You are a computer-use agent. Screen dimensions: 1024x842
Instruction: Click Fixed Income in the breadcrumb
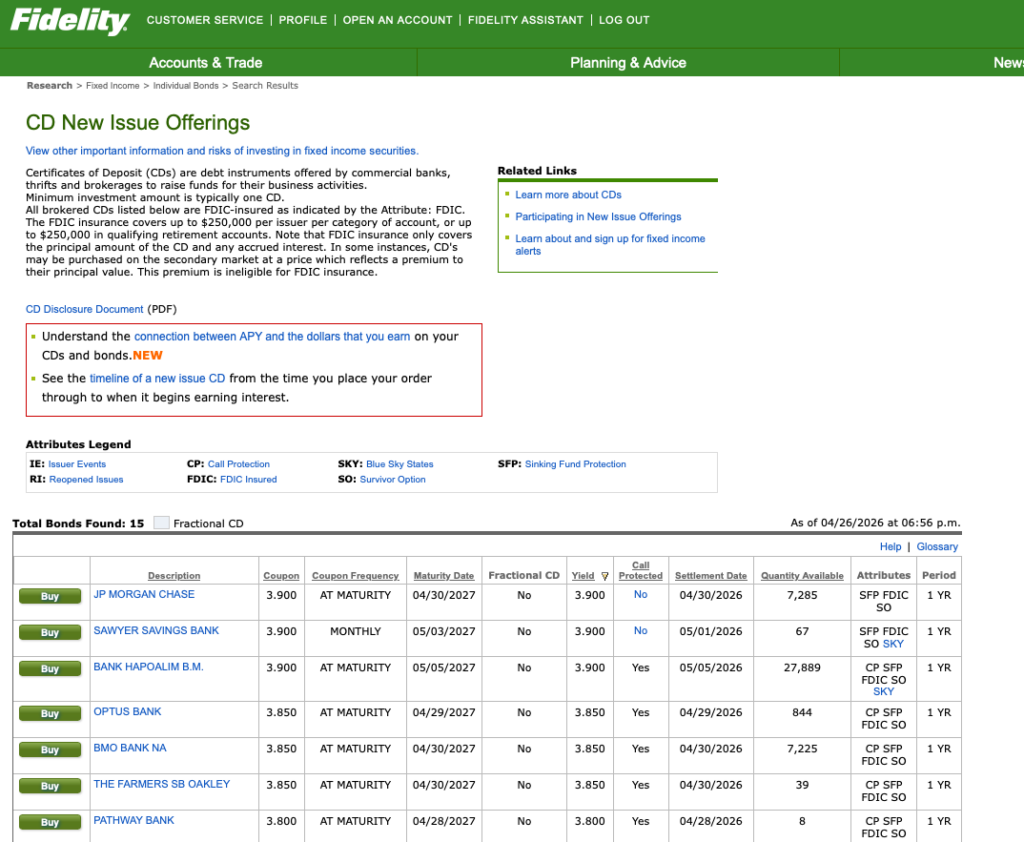pyautogui.click(x=112, y=86)
